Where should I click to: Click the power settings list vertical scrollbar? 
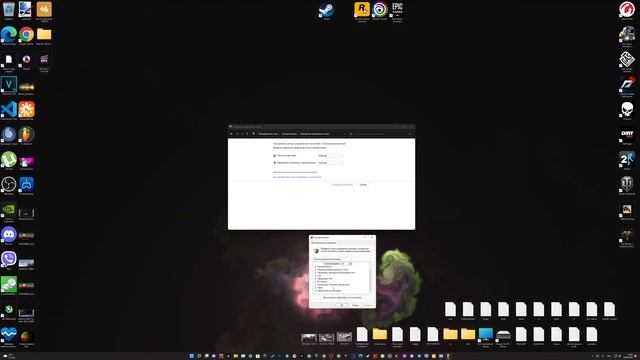click(x=370, y=278)
